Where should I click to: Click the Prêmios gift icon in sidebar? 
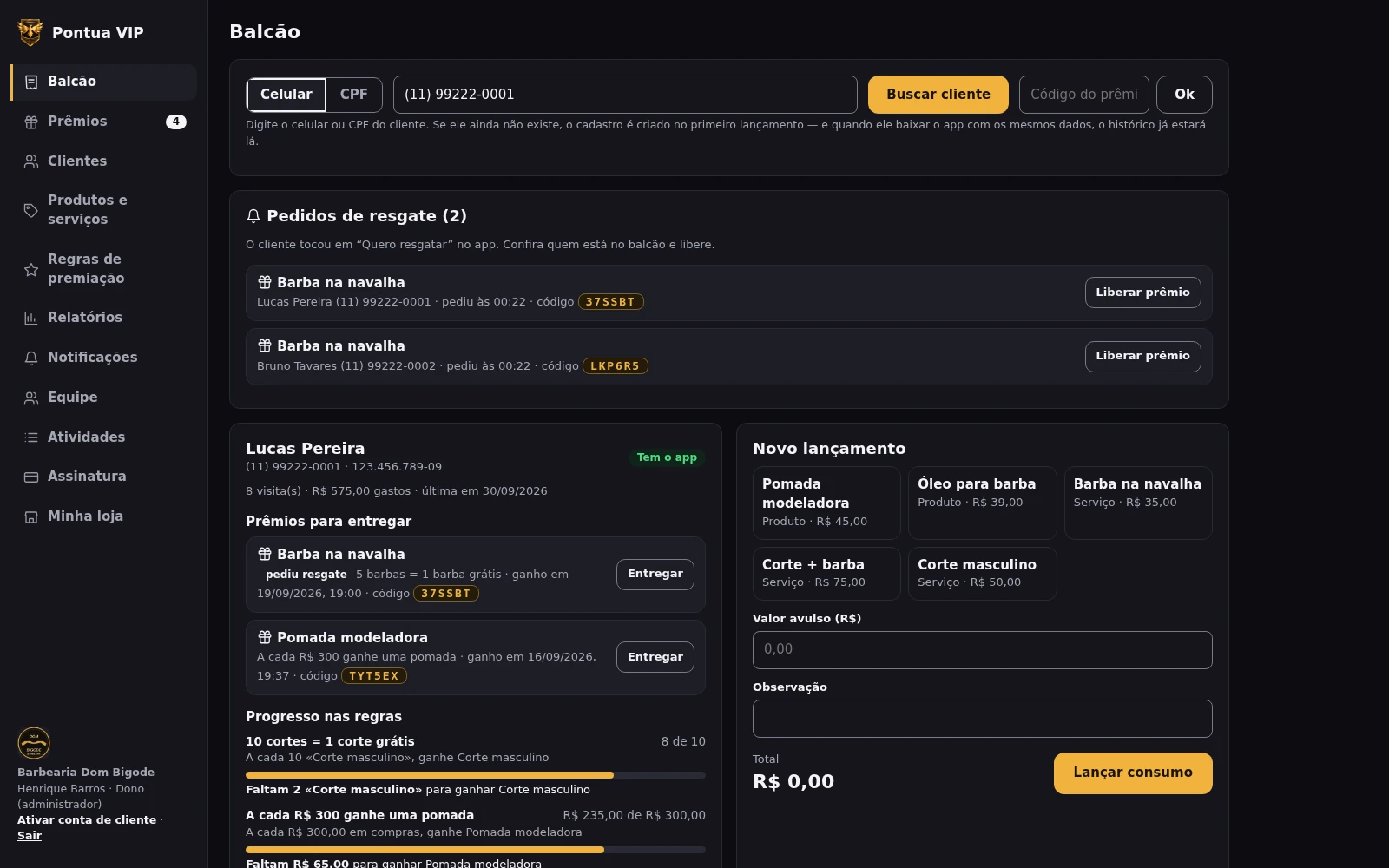tap(31, 122)
